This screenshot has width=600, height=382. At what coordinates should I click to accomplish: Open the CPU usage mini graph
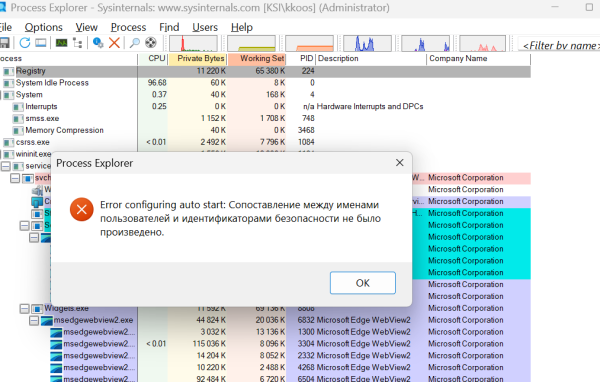click(x=193, y=43)
